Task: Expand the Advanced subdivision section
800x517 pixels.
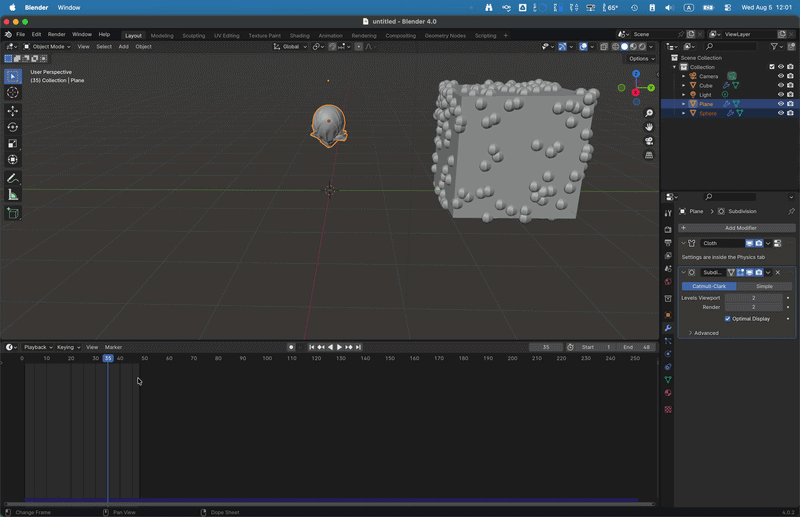Action: pos(704,333)
